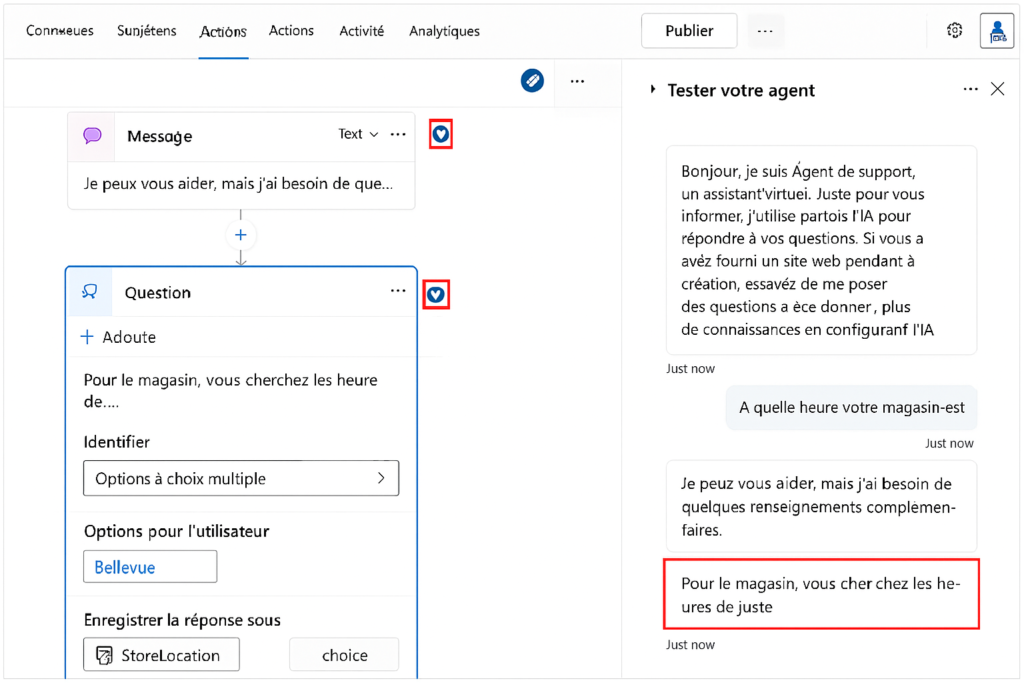Click the Question node icon
The height and width of the screenshot is (683, 1024).
click(90, 292)
